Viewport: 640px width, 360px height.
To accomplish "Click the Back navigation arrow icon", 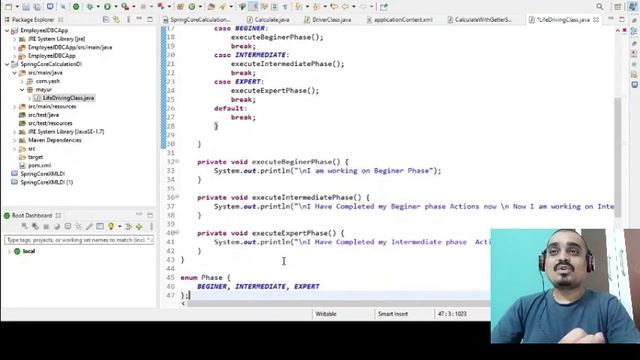I will 345,7.
